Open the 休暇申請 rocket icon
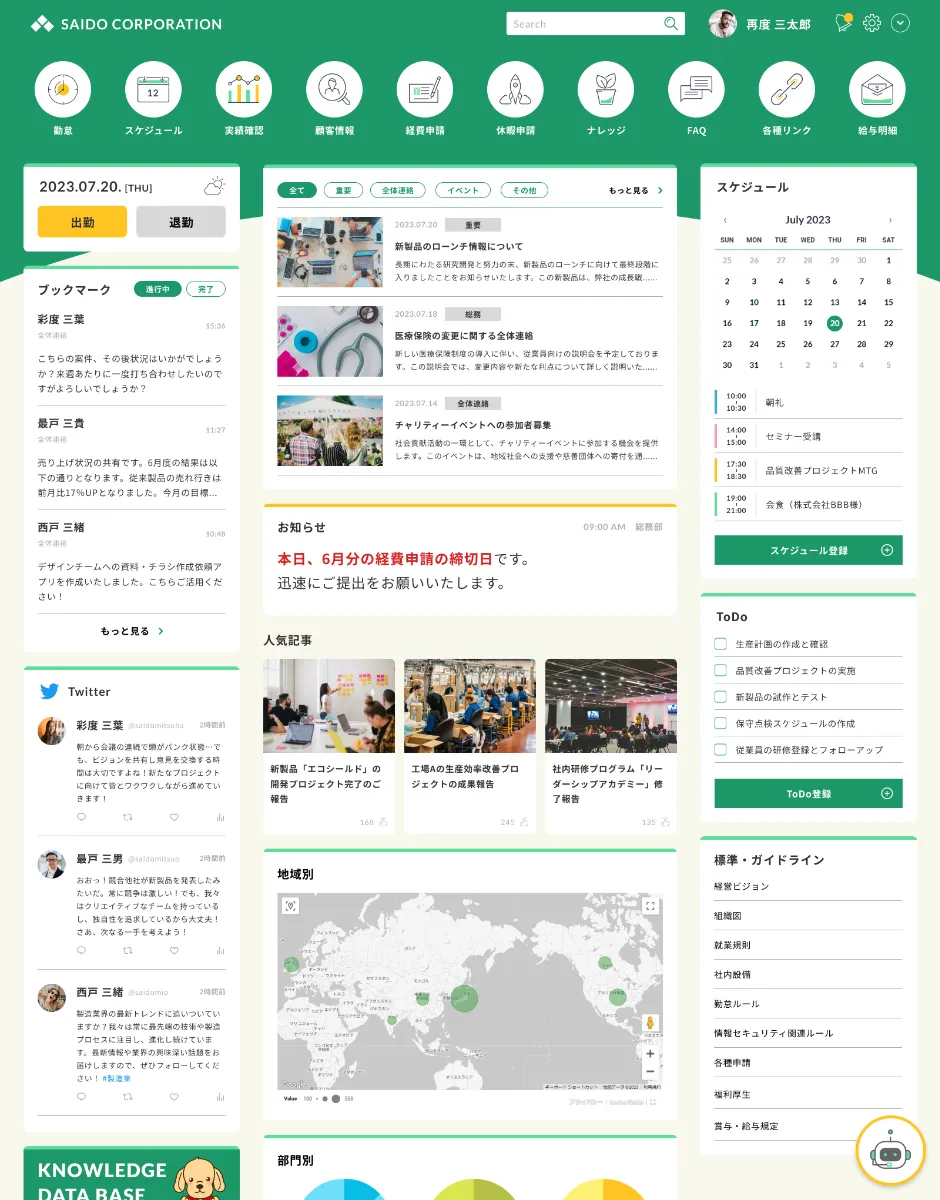Image resolution: width=940 pixels, height=1200 pixels. [x=515, y=89]
